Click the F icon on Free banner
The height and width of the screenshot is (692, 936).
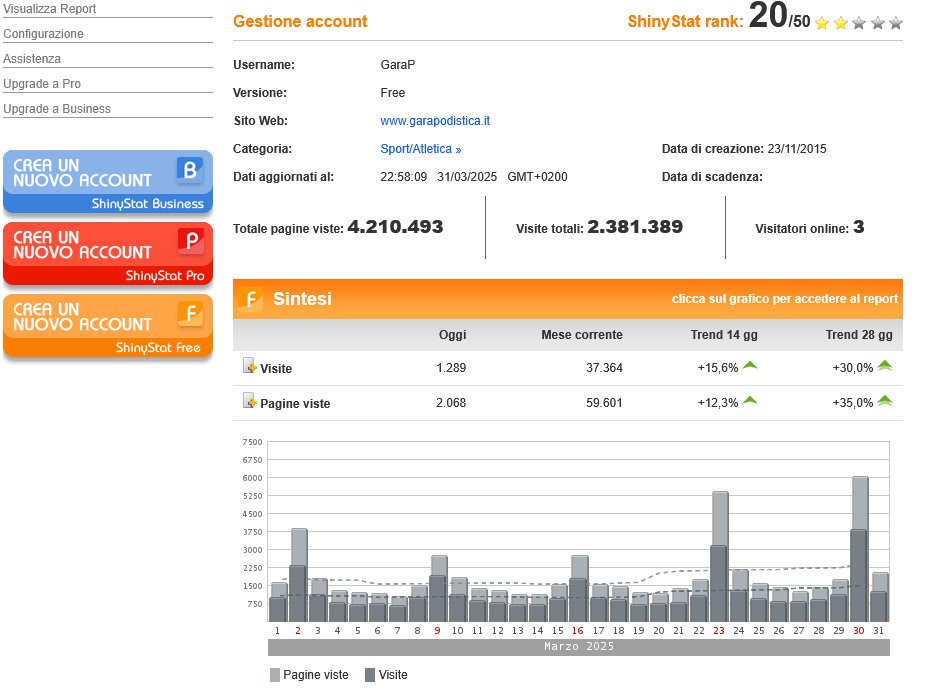coord(191,313)
